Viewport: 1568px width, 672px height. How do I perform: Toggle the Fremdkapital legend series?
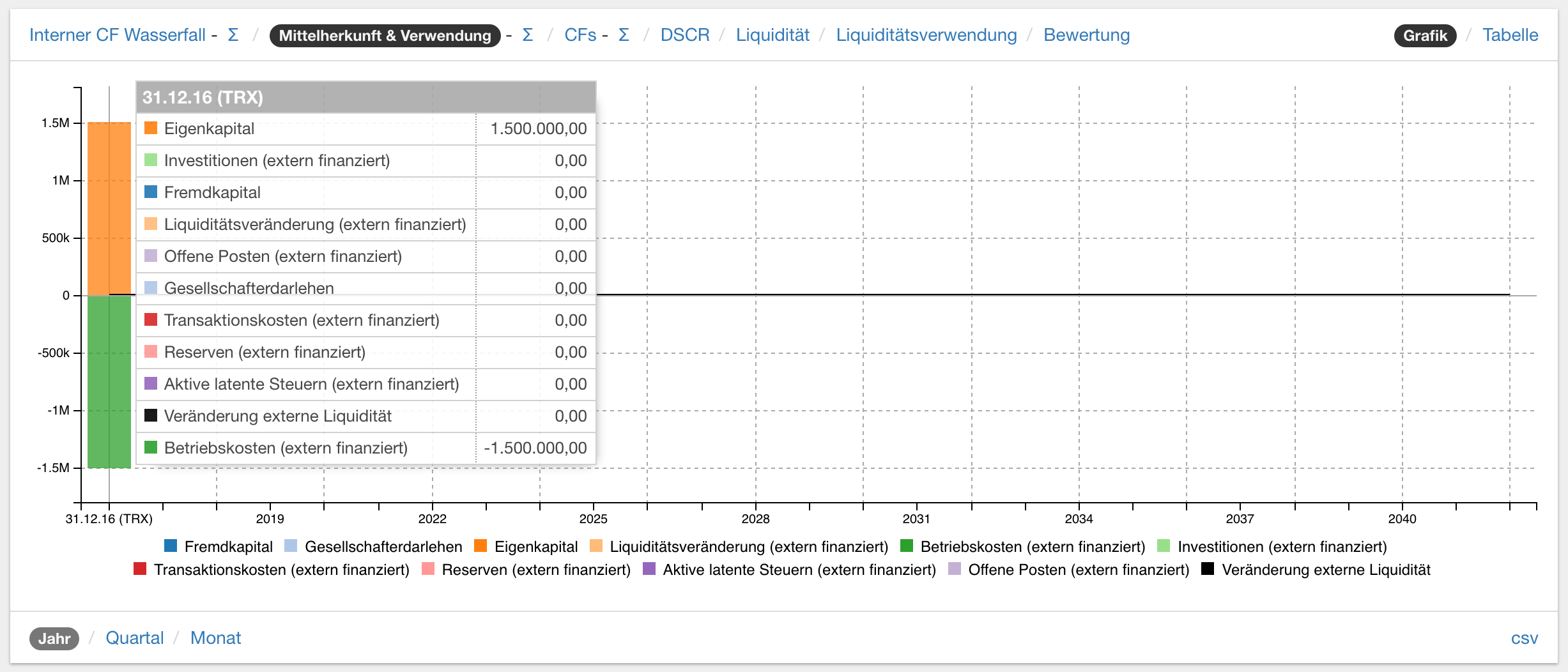point(227,547)
